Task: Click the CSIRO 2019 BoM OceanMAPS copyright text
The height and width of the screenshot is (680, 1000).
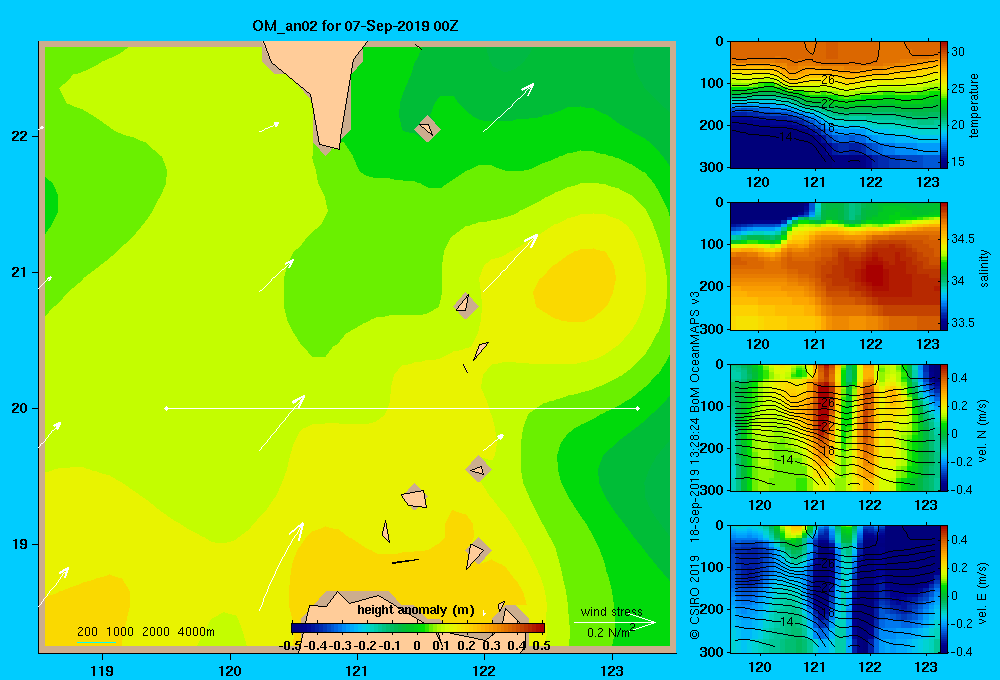Action: [695, 466]
